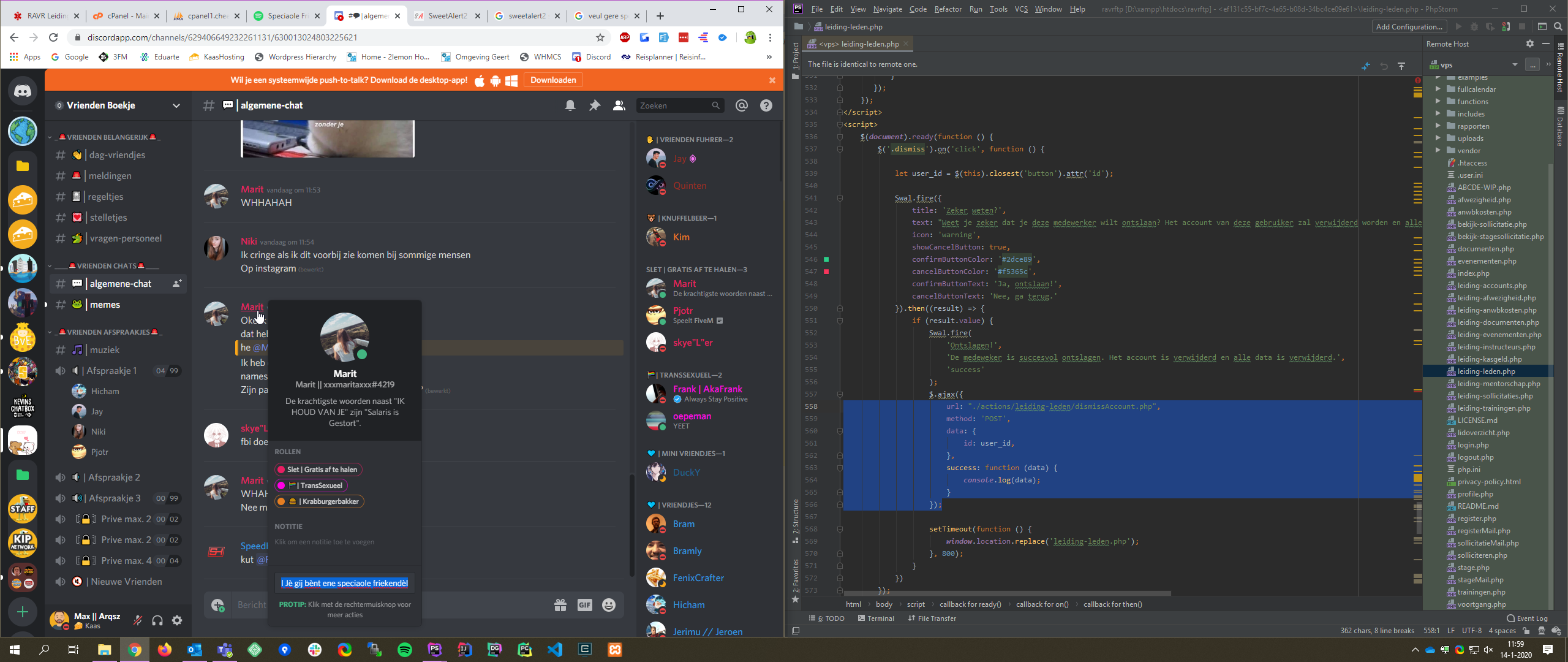
Task: Toggle headphones deafen in user panel
Action: point(157,620)
